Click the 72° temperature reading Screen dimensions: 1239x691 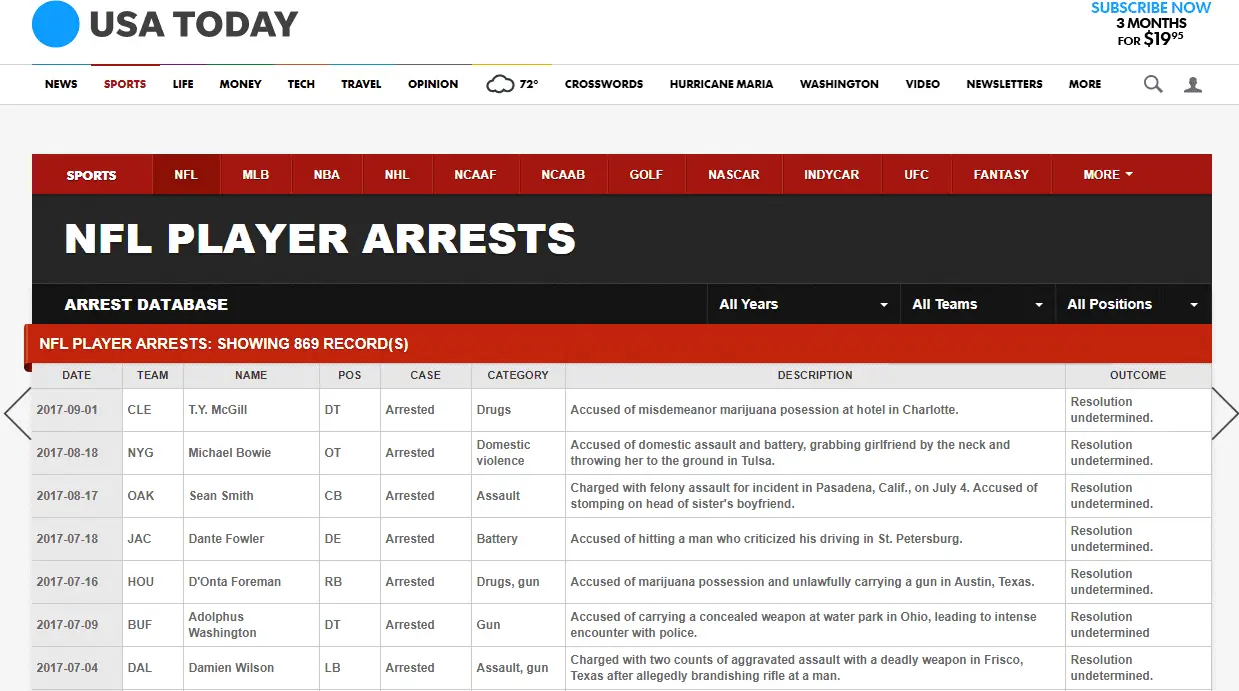pyautogui.click(x=529, y=84)
